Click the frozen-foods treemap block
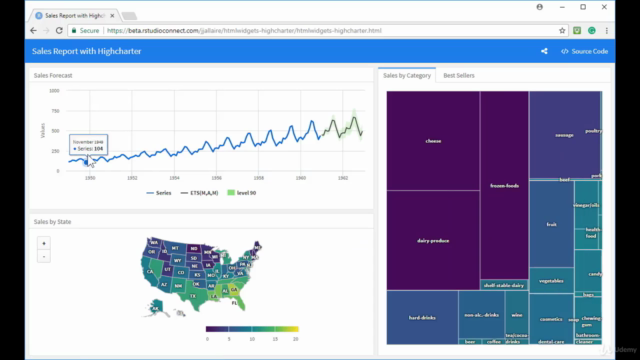The width and height of the screenshot is (640, 360). tap(504, 185)
